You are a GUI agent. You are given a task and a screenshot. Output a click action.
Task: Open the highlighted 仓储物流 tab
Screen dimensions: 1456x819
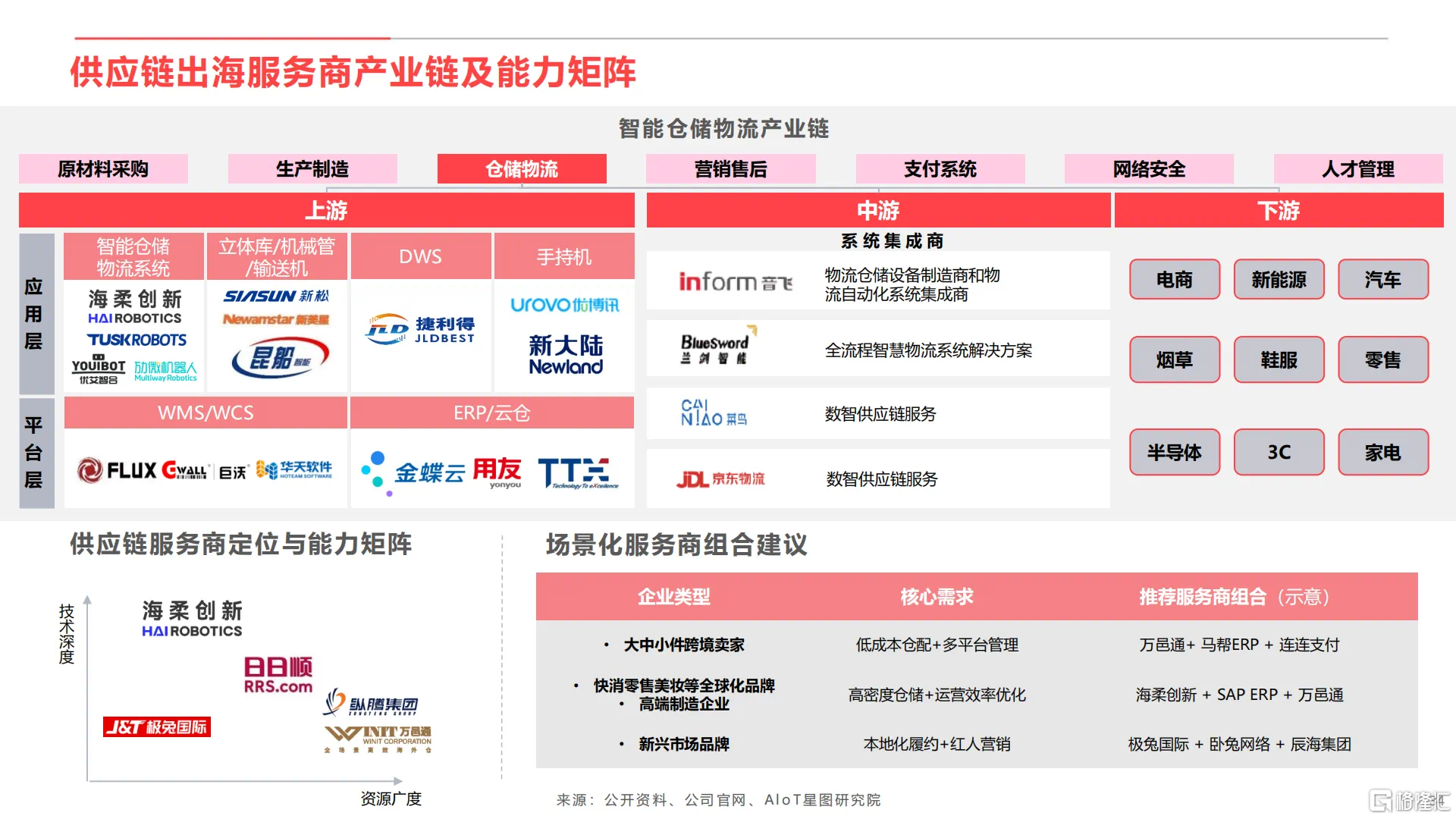522,169
